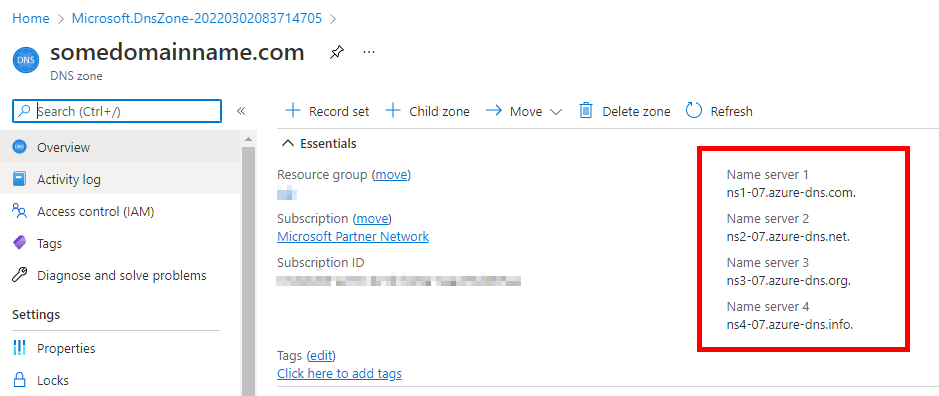The width and height of the screenshot is (939, 396).
Task: Open Locks under Settings
Action: coord(120,380)
